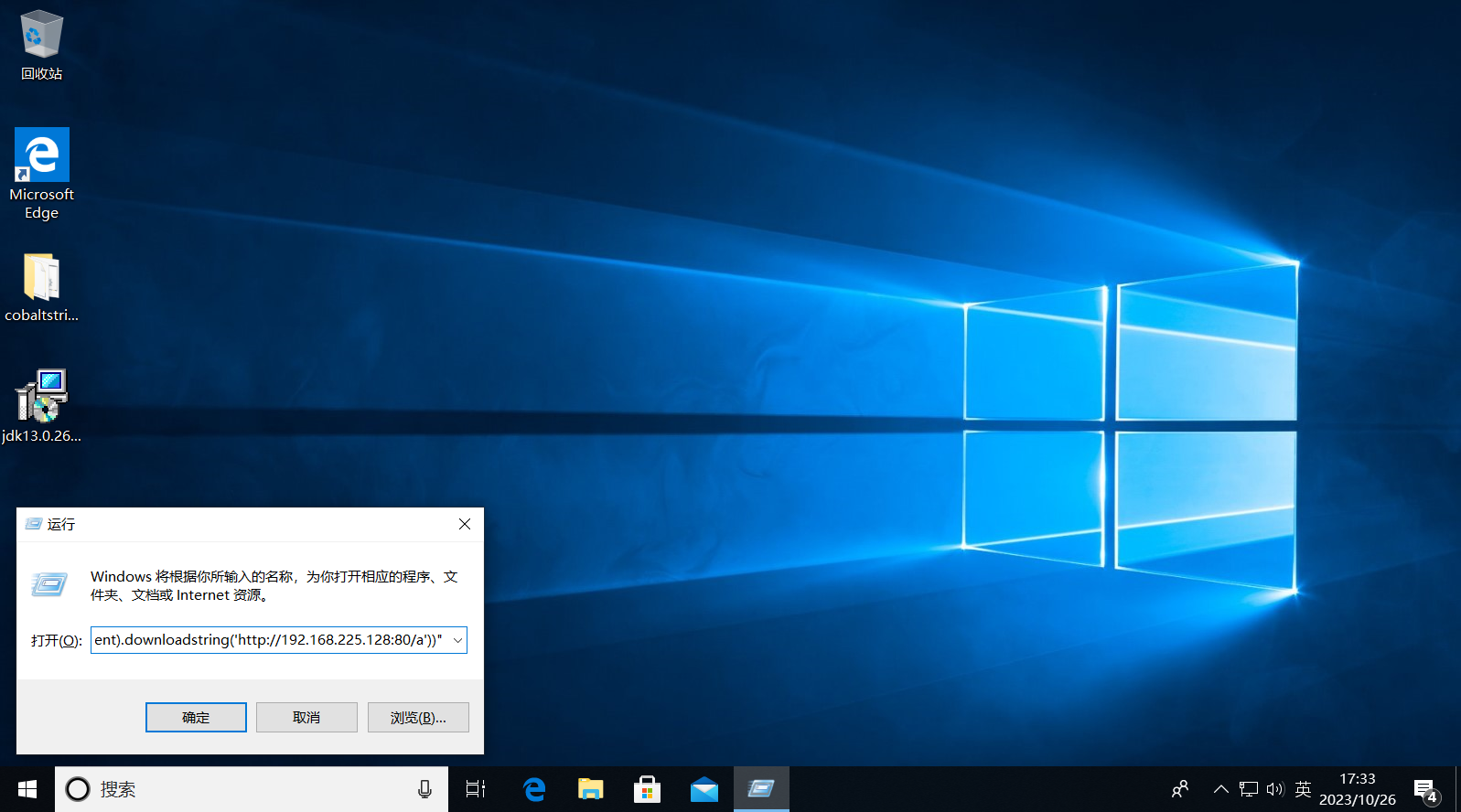Open Edge browser from the taskbar
Viewport: 1461px width, 812px height.
point(534,789)
